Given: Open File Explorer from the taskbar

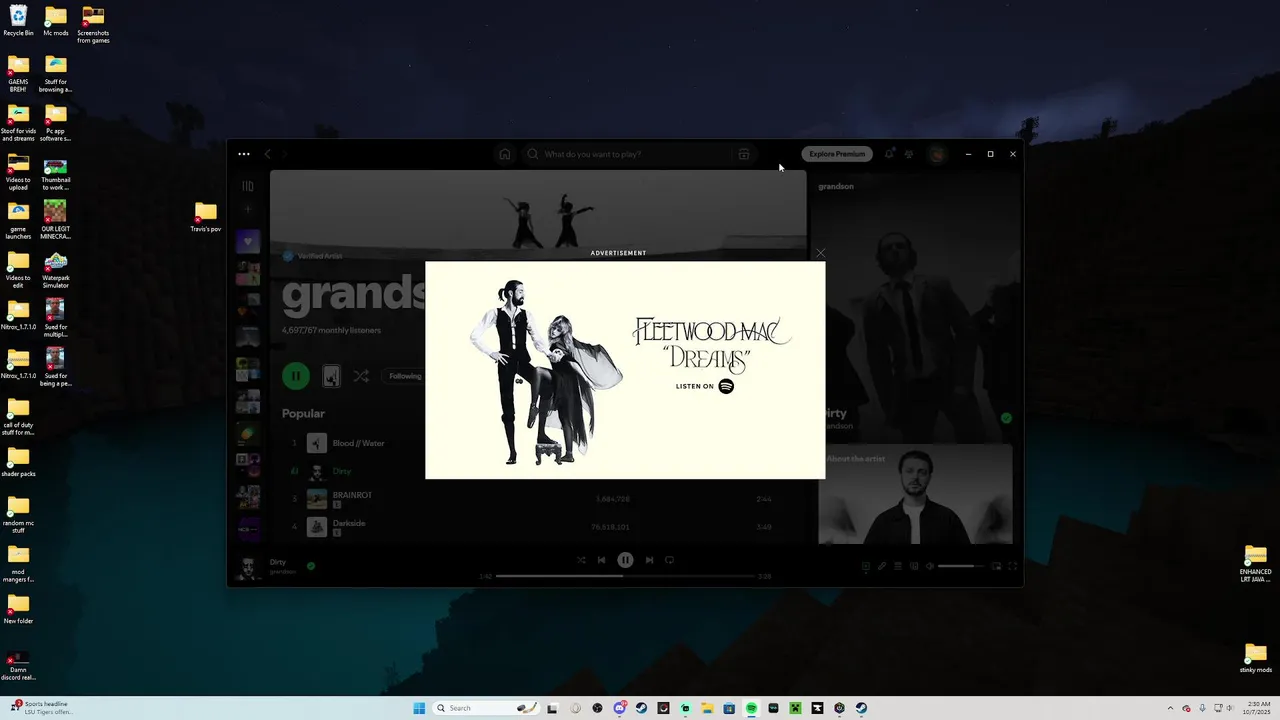Looking at the screenshot, I should point(707,708).
